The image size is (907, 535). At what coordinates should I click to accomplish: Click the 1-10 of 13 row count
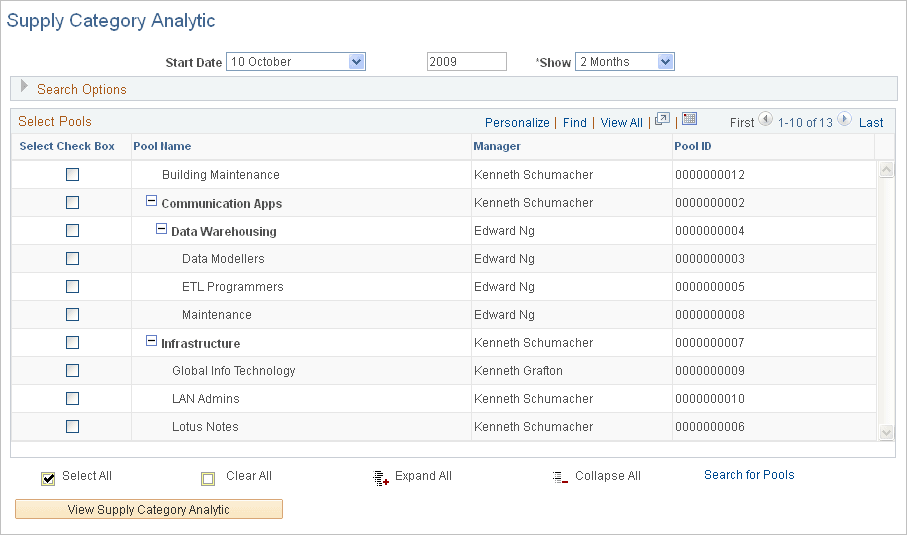tap(805, 123)
